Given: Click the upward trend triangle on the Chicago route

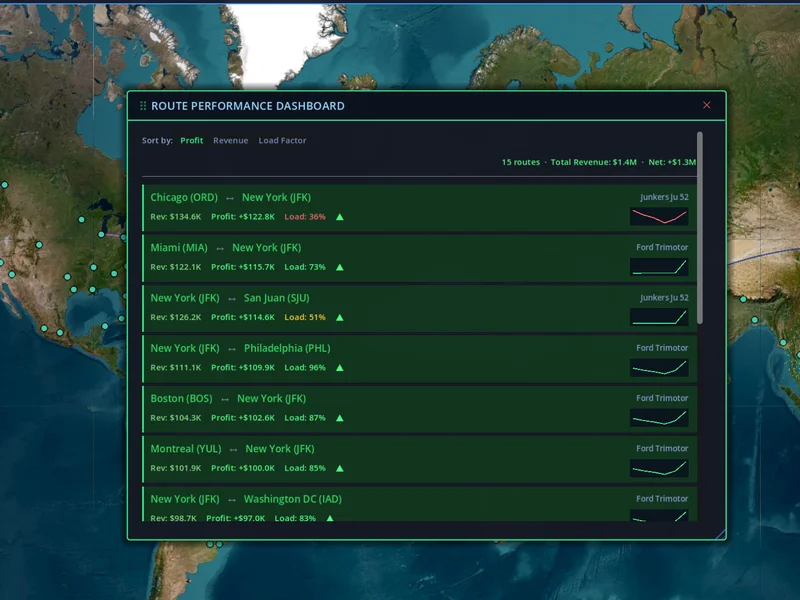Looking at the screenshot, I should [x=340, y=216].
